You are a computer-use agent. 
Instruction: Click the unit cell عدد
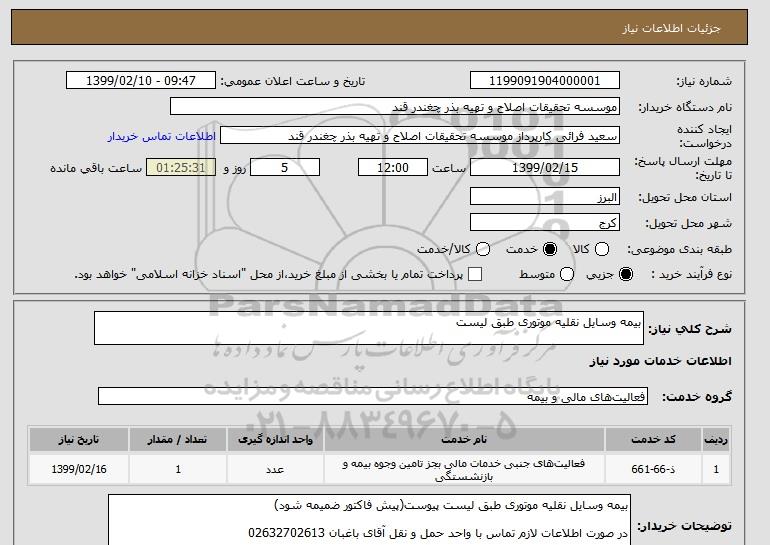(275, 469)
